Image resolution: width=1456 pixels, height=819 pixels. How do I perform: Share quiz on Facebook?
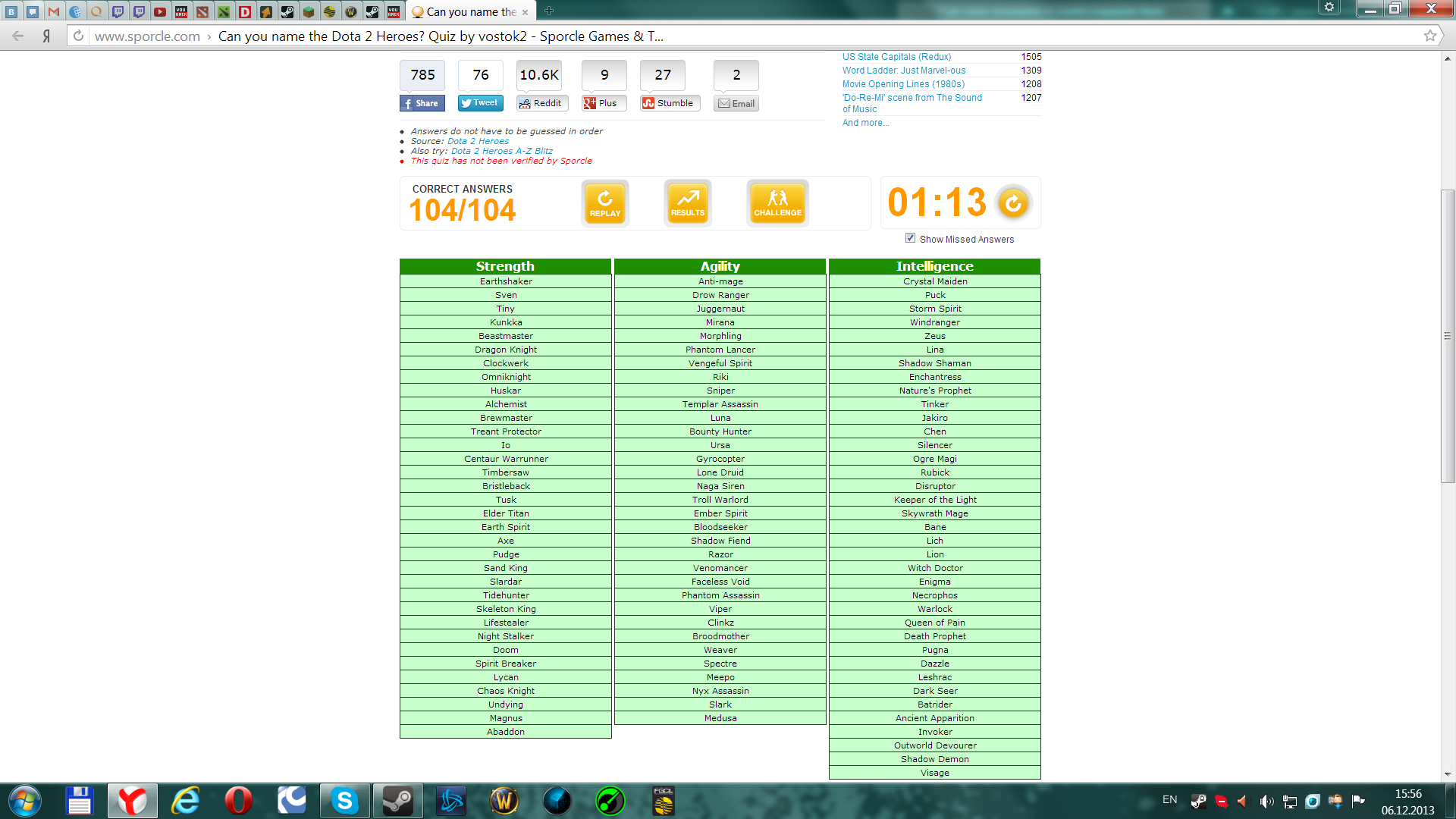pos(422,104)
